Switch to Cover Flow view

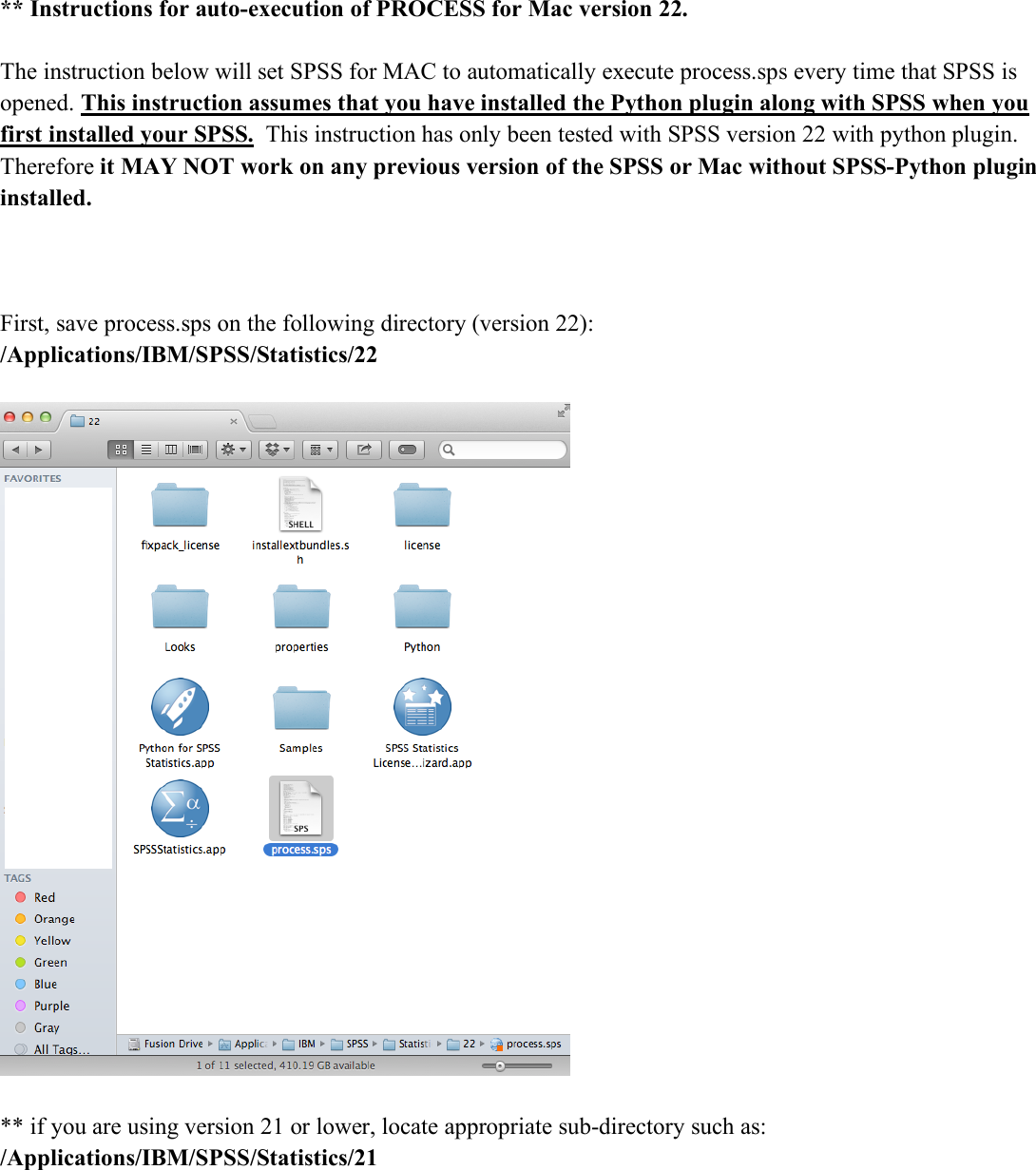pos(196,450)
